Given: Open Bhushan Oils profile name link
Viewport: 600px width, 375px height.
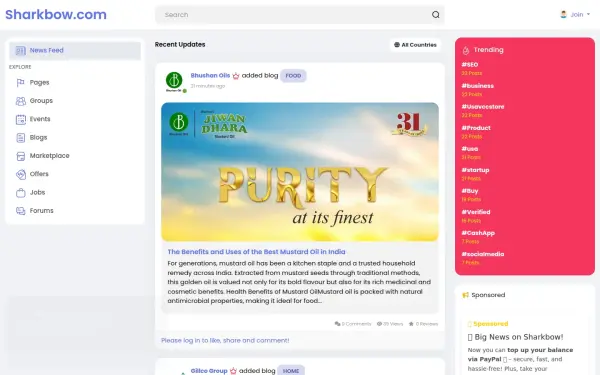Looking at the screenshot, I should (x=210, y=76).
